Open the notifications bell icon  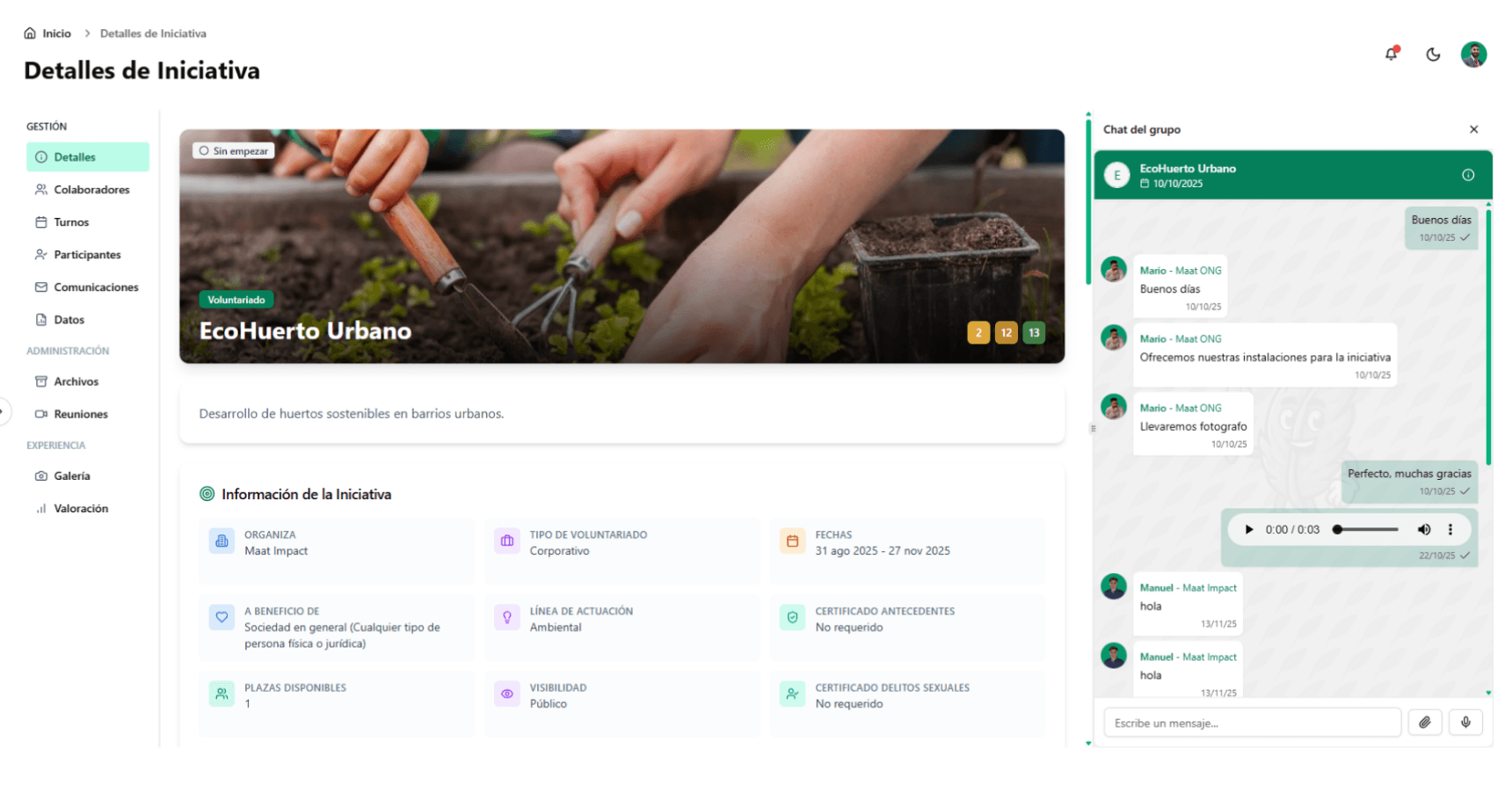coord(1391,54)
